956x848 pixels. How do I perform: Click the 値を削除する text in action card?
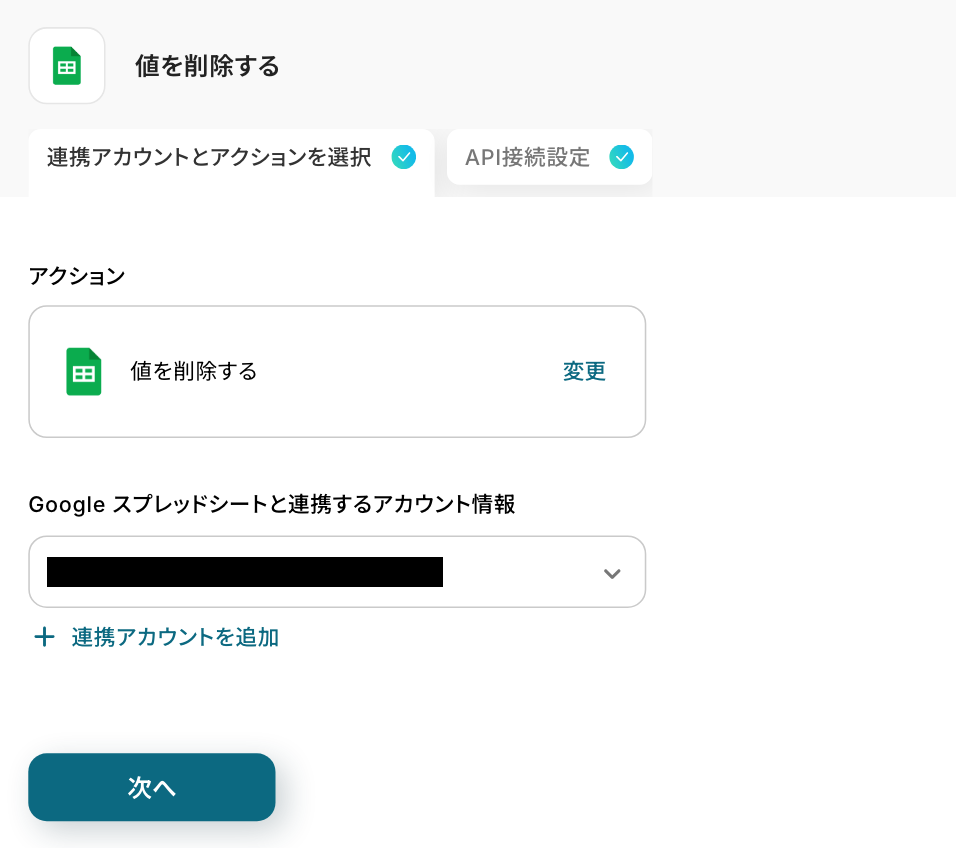(194, 372)
